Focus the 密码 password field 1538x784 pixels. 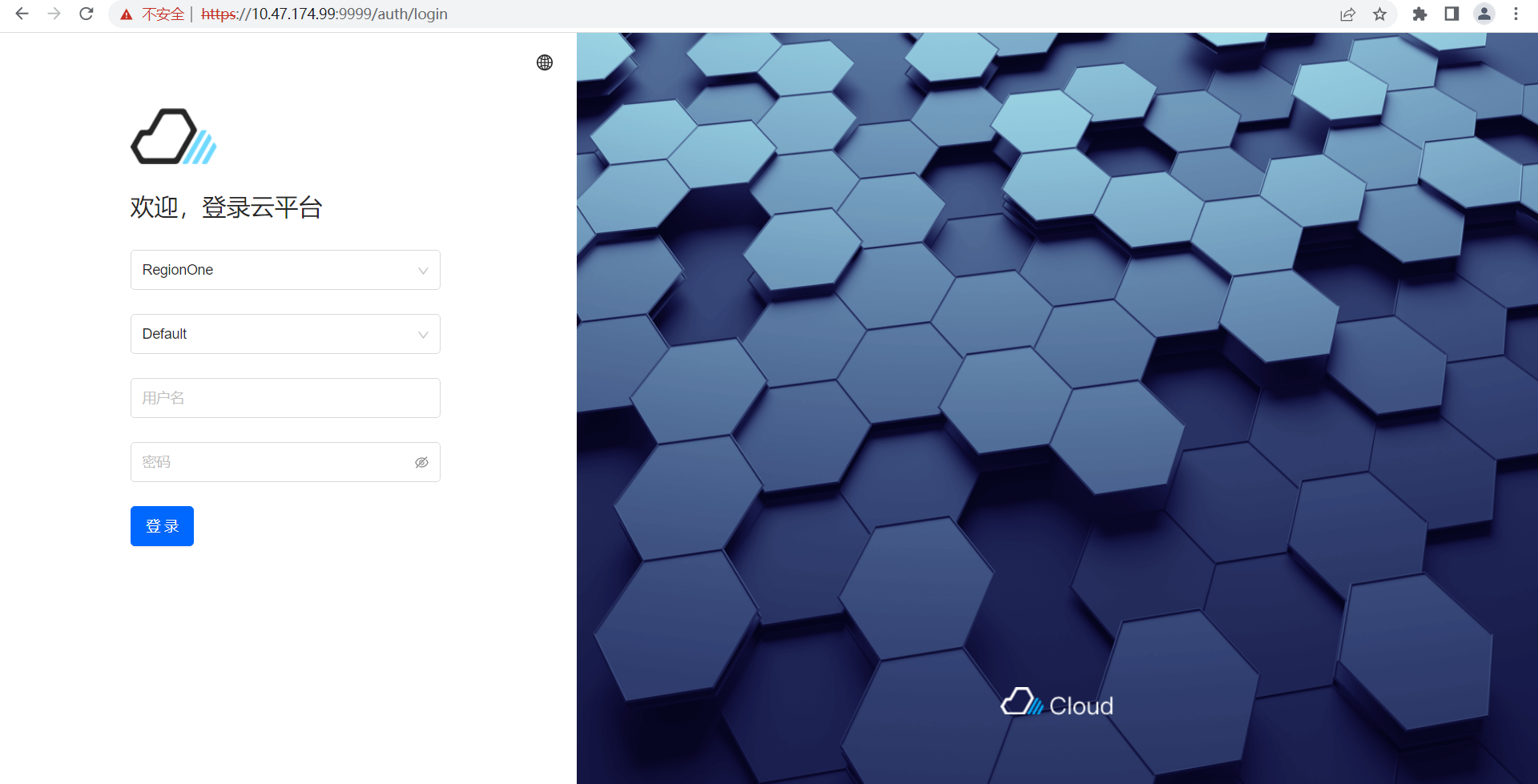[x=285, y=462]
